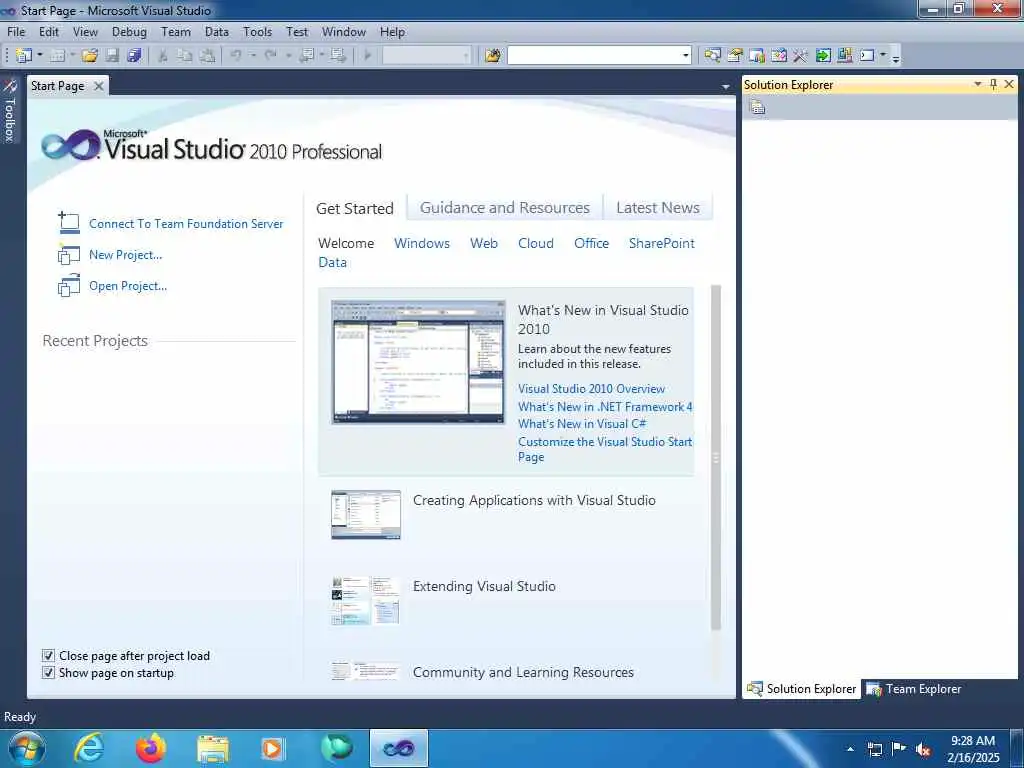The width and height of the screenshot is (1024, 768).
Task: Expand the Other Windows toolbar dropdown arrow
Action: coord(883,56)
